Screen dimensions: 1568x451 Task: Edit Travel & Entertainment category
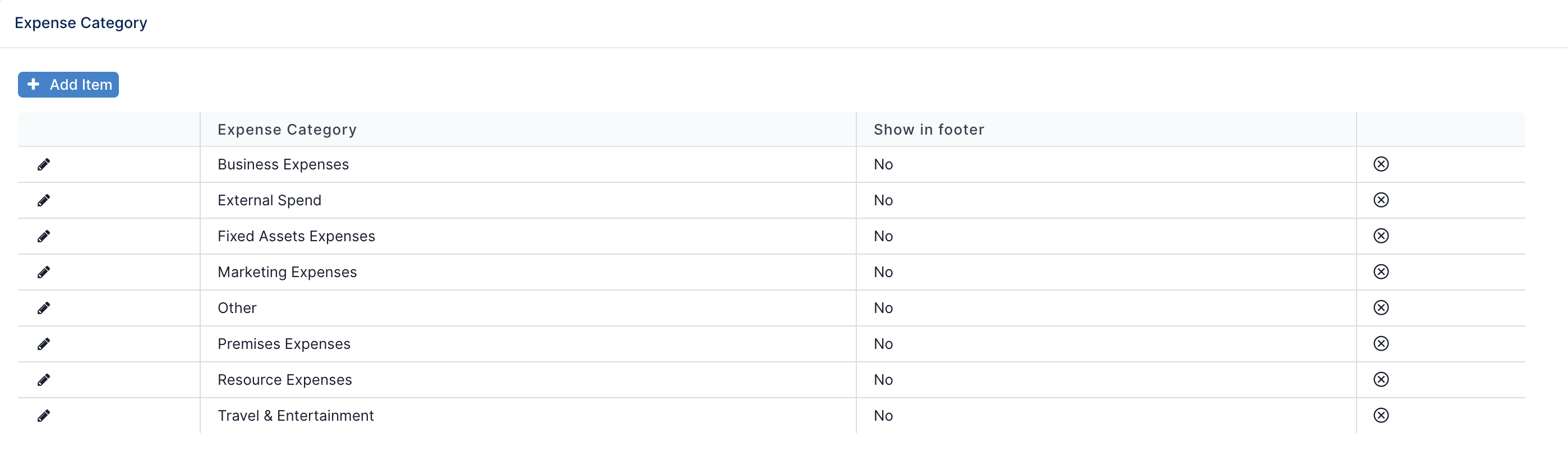pos(44,416)
